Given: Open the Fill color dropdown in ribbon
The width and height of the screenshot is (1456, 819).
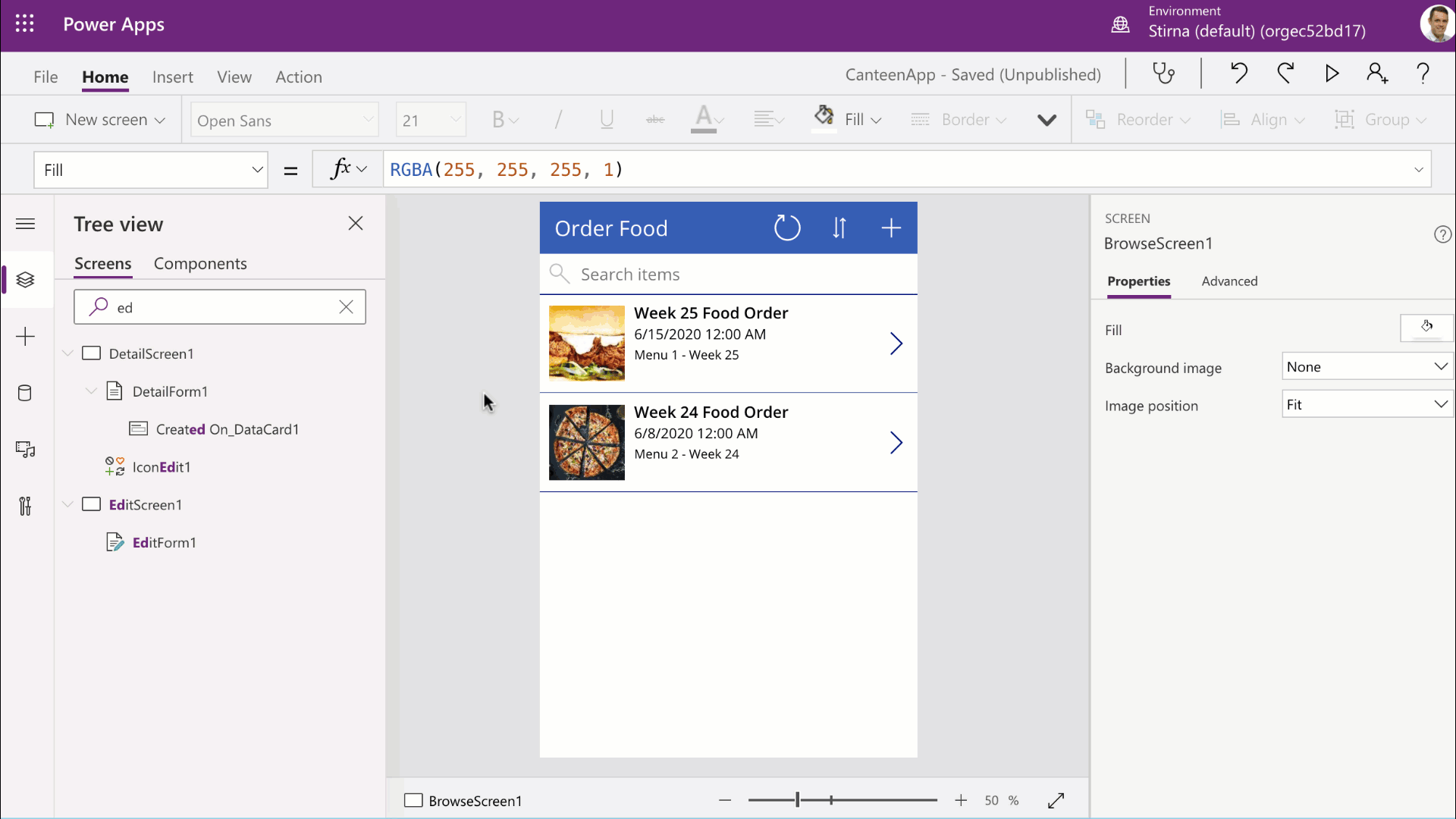Looking at the screenshot, I should [x=847, y=120].
